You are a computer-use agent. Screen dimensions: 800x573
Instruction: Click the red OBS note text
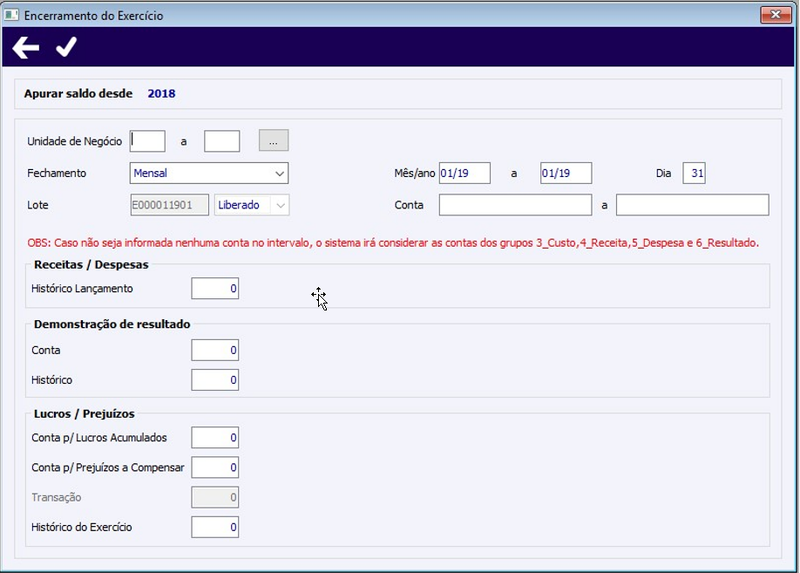tap(393, 243)
